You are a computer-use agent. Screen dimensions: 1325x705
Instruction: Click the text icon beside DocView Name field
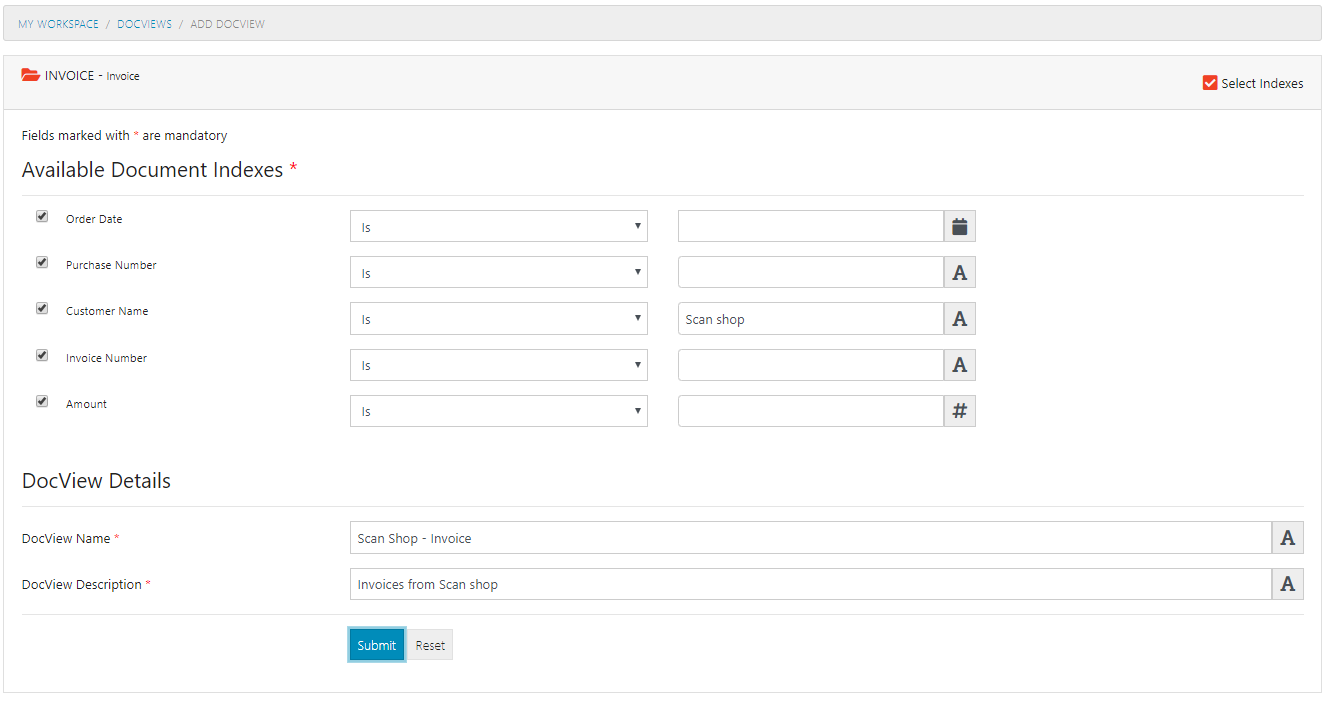pyautogui.click(x=1287, y=537)
